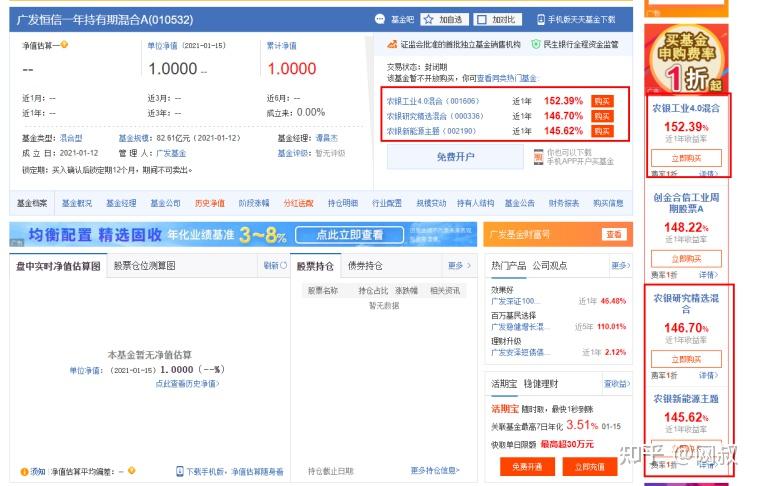Open the 广发基金 manager link
Viewport: 757px width, 486px height.
[171, 153]
